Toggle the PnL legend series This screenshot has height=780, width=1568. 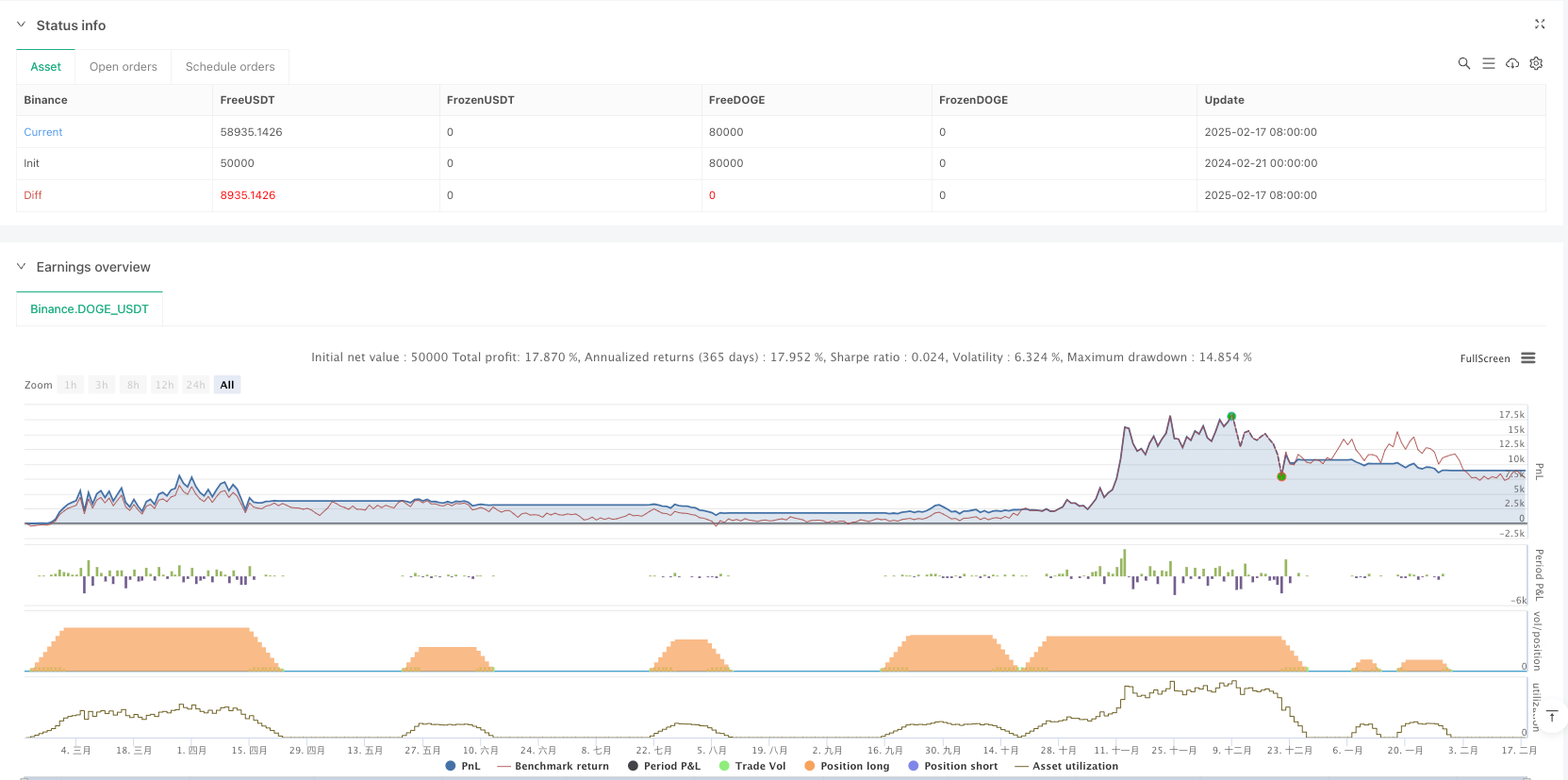coord(462,766)
